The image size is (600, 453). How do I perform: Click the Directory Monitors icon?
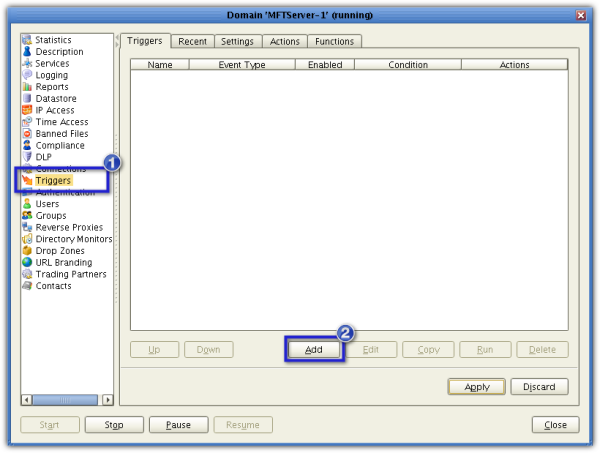coord(27,239)
